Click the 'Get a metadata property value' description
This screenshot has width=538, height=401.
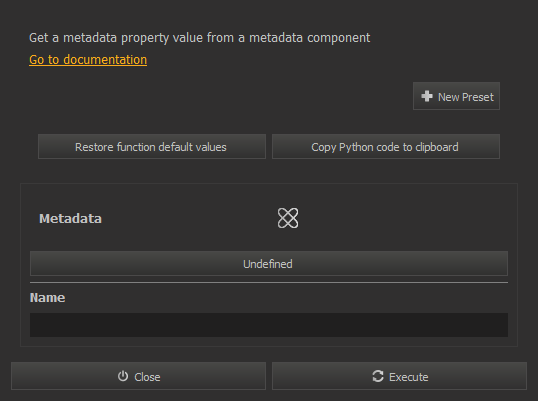(x=199, y=38)
